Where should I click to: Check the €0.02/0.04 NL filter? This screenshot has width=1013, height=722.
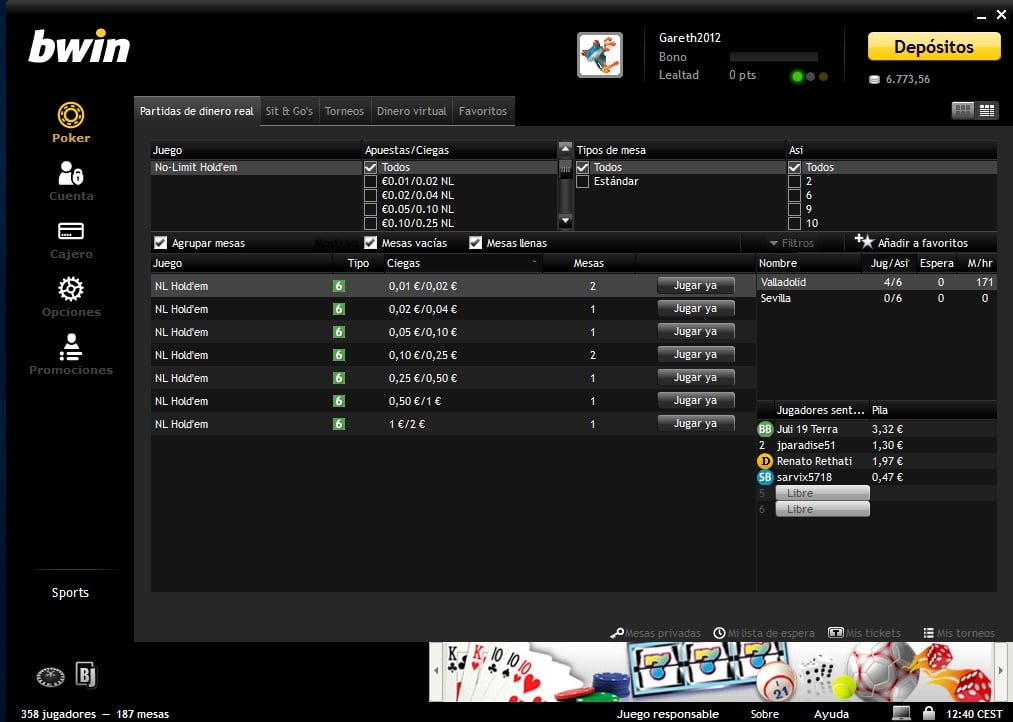(370, 195)
